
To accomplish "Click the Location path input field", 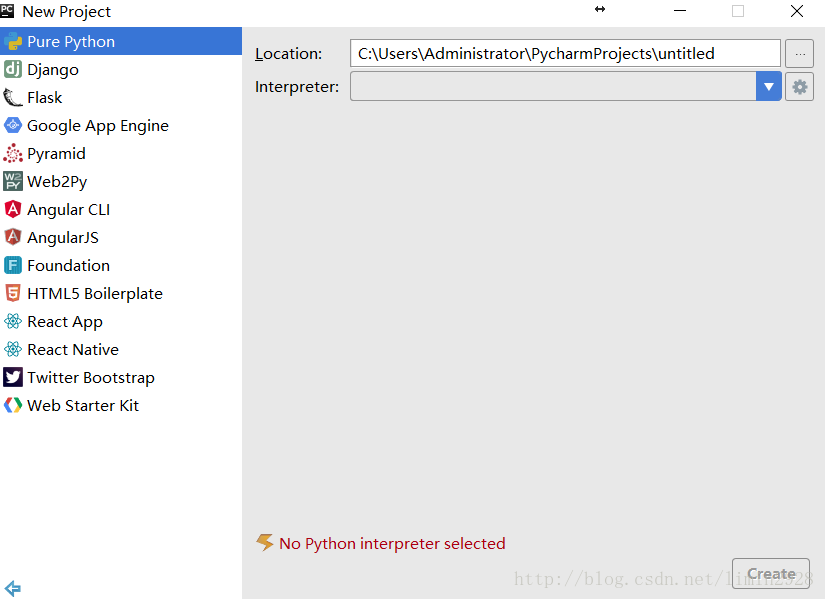I will pos(565,54).
